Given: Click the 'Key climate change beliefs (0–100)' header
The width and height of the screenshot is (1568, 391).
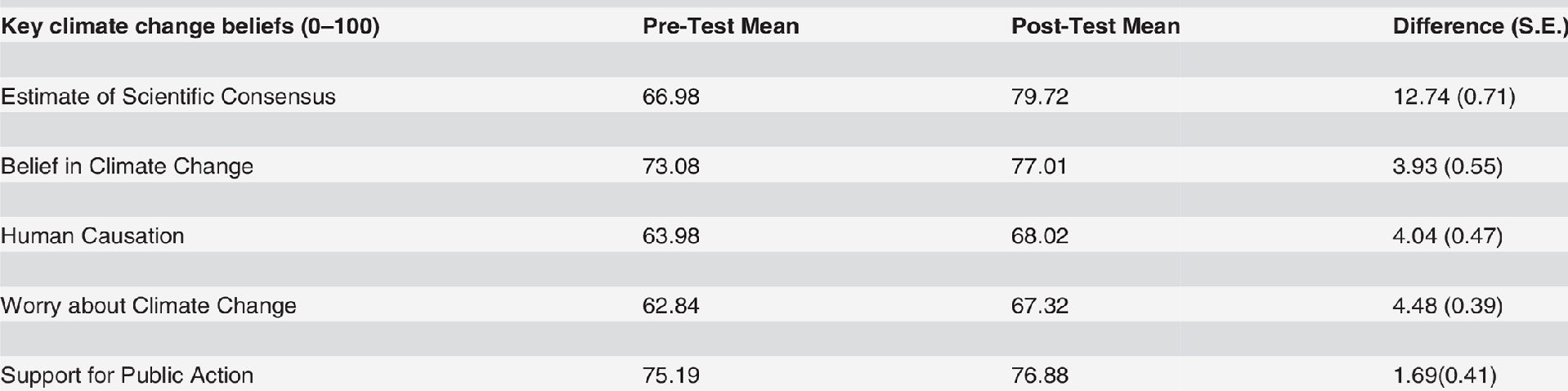Looking at the screenshot, I should [x=190, y=26].
